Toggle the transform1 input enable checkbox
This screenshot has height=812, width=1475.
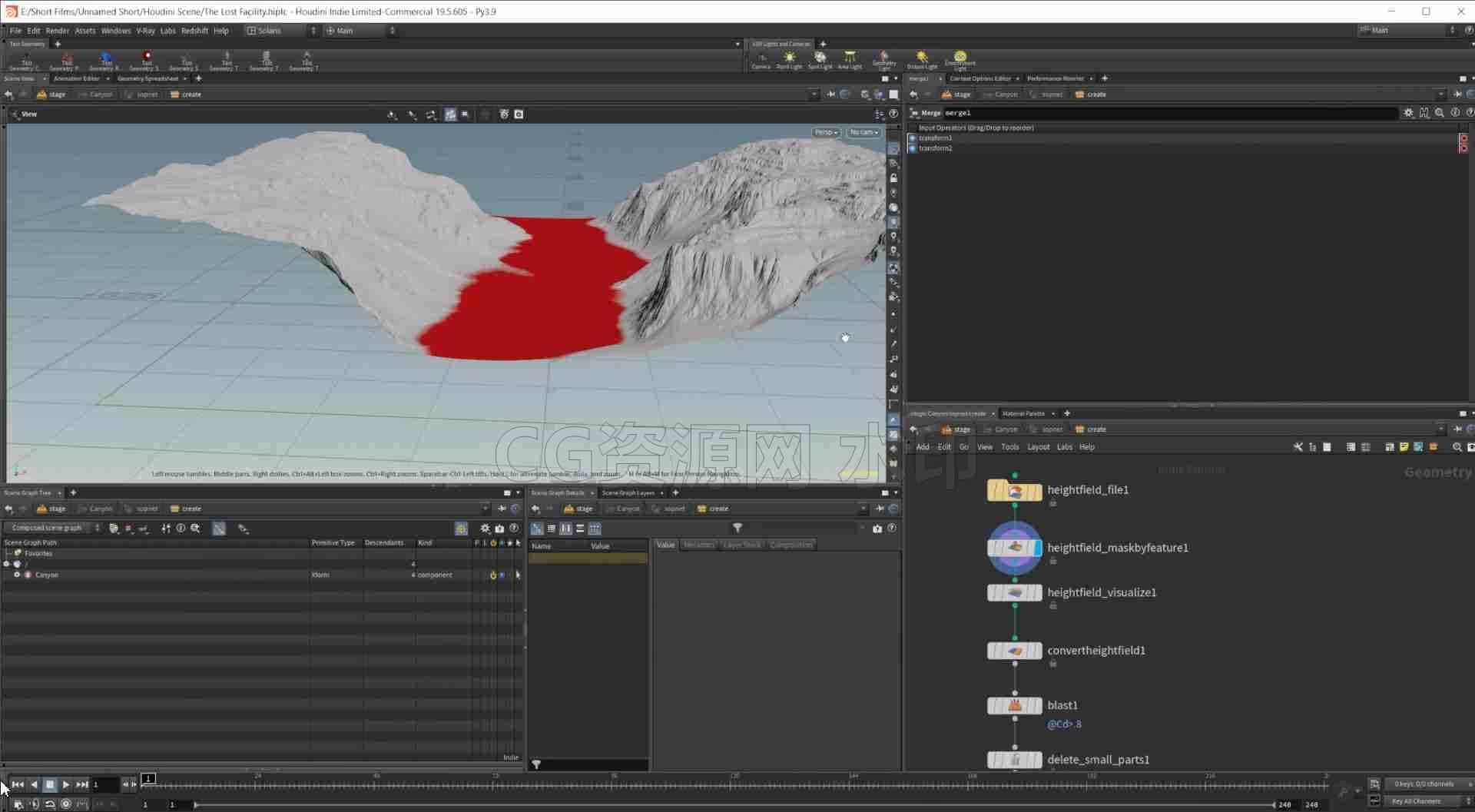pos(912,138)
